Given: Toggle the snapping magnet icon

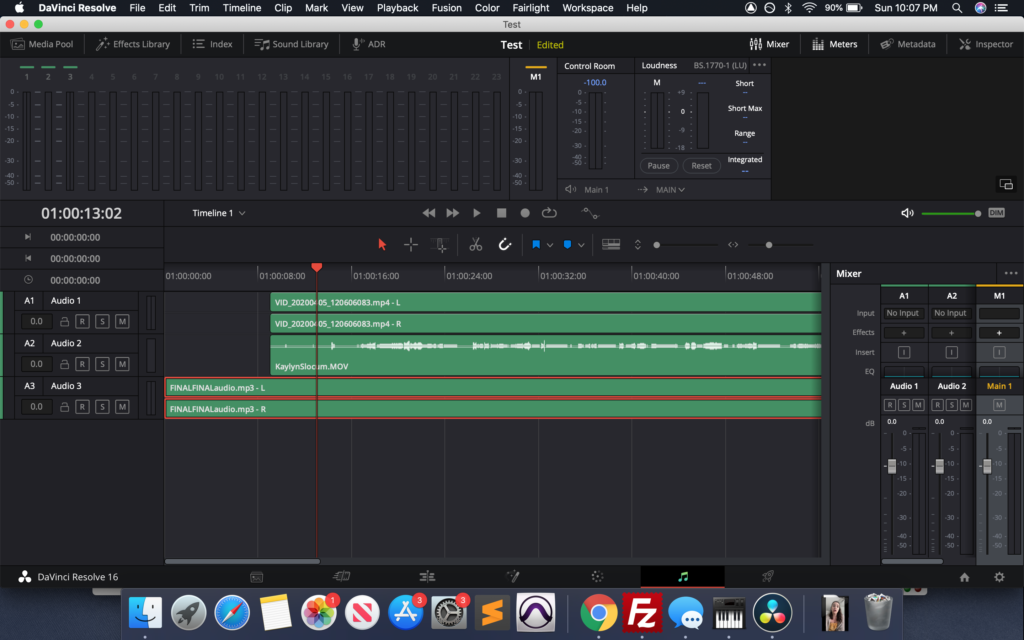Looking at the screenshot, I should tap(505, 244).
